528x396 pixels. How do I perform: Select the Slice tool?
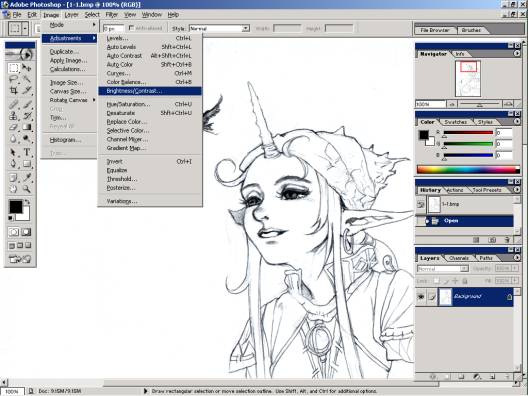(x=27, y=90)
